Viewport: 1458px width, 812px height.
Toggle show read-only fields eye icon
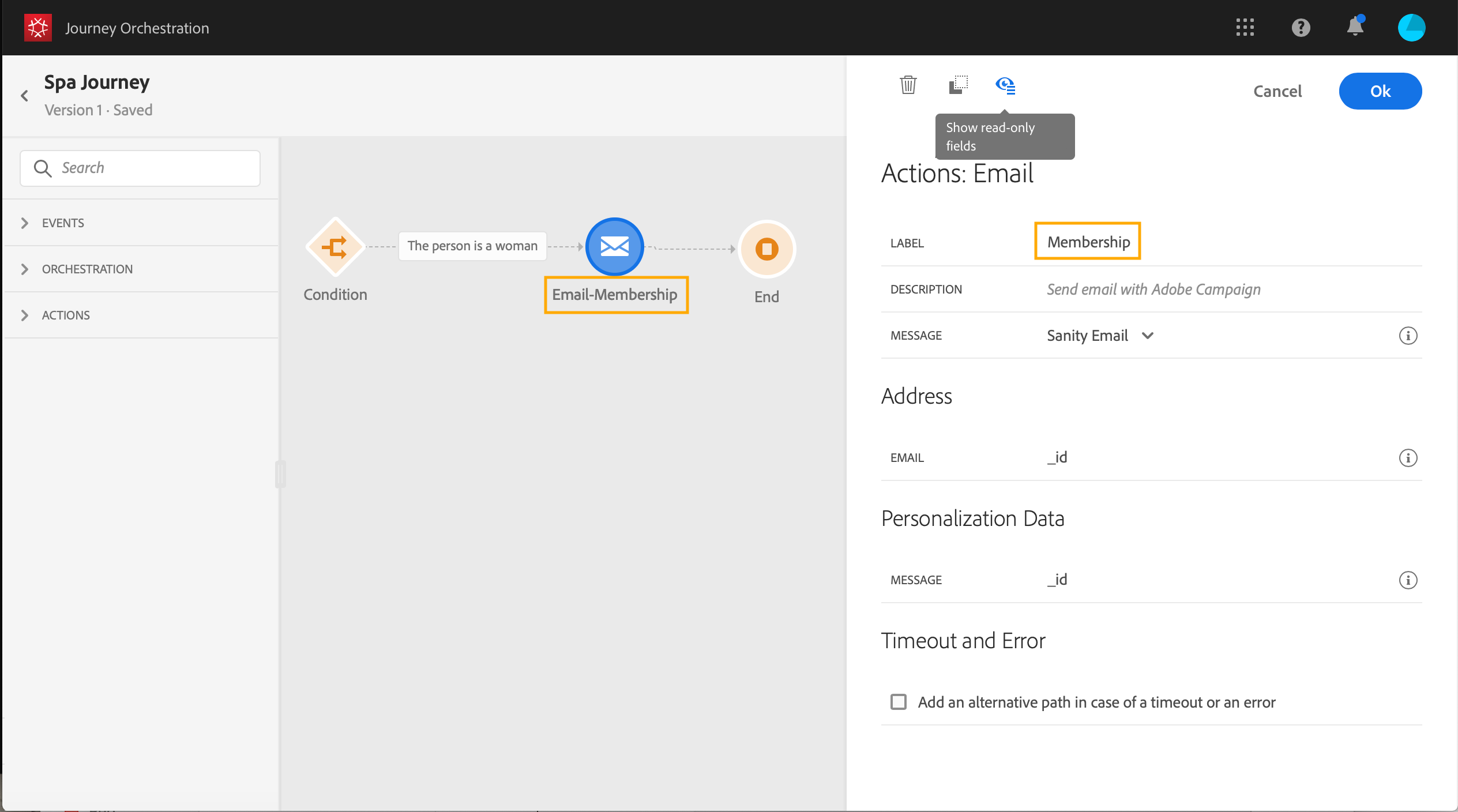click(1005, 85)
